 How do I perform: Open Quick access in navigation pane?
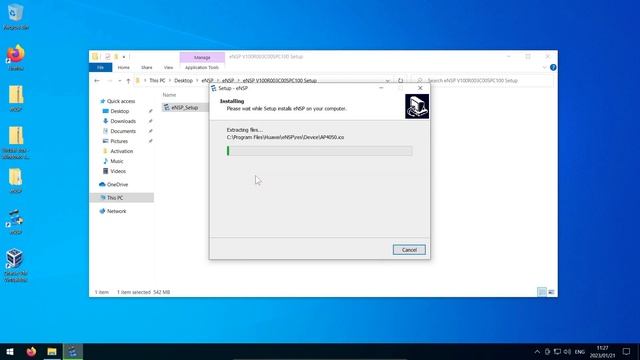(121, 101)
